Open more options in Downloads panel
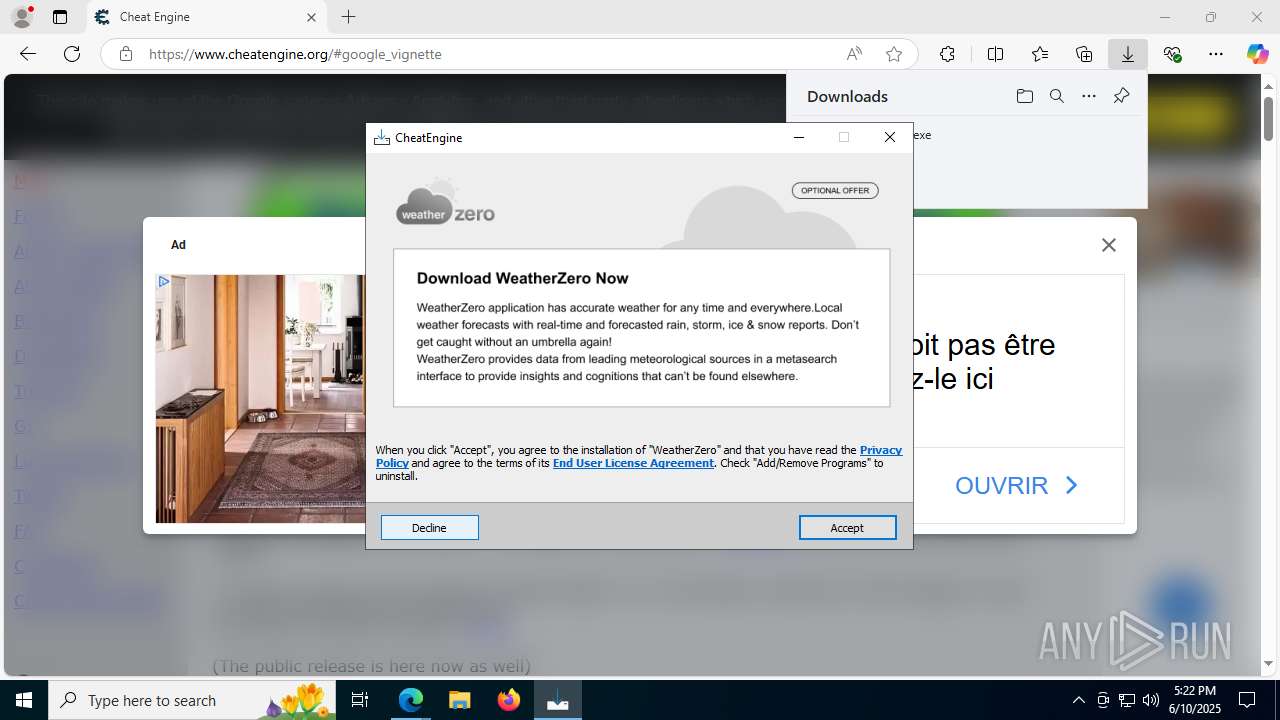Screen dimensions: 1280x720 click(x=1089, y=96)
